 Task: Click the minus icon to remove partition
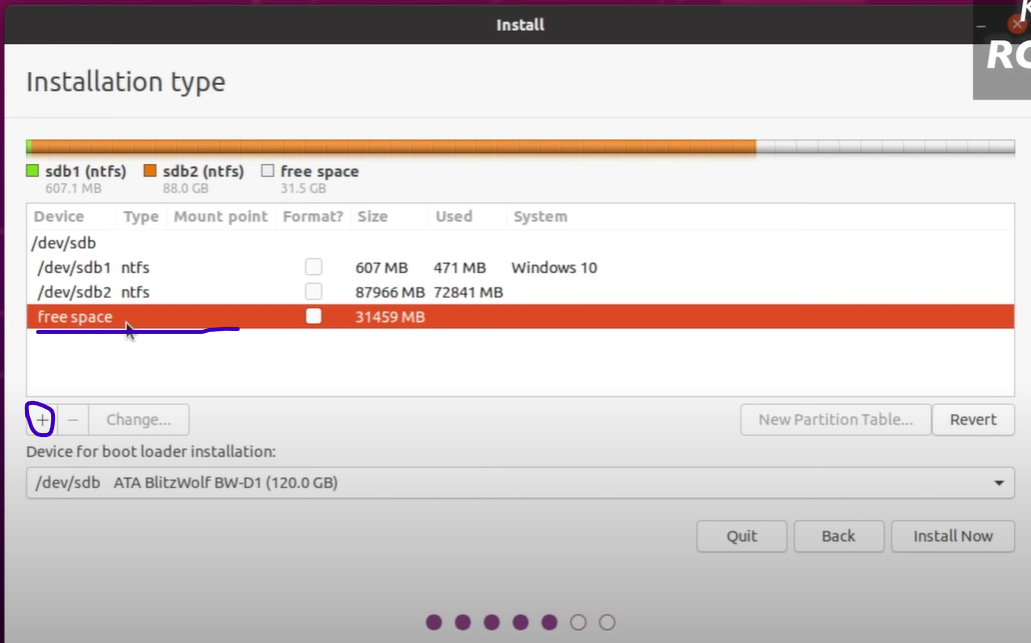tap(73, 420)
